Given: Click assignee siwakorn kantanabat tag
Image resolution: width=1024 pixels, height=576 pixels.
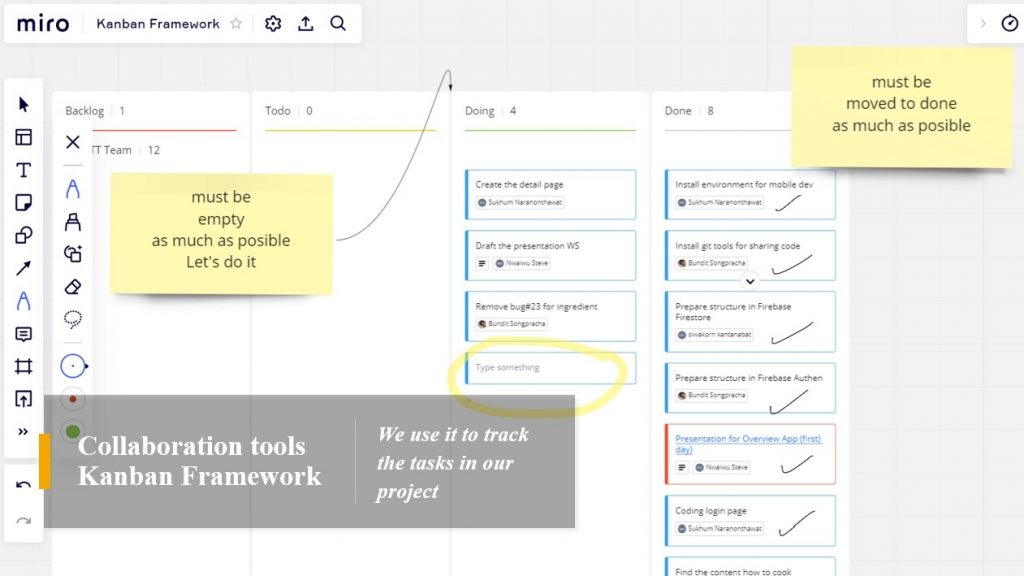Looking at the screenshot, I should 714,335.
